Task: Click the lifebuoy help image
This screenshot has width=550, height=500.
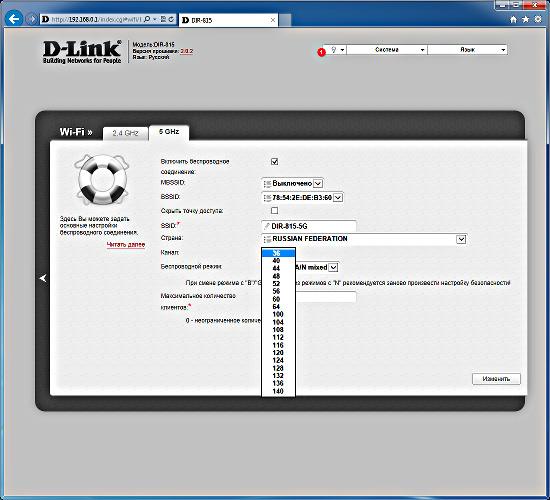Action: coord(101,180)
